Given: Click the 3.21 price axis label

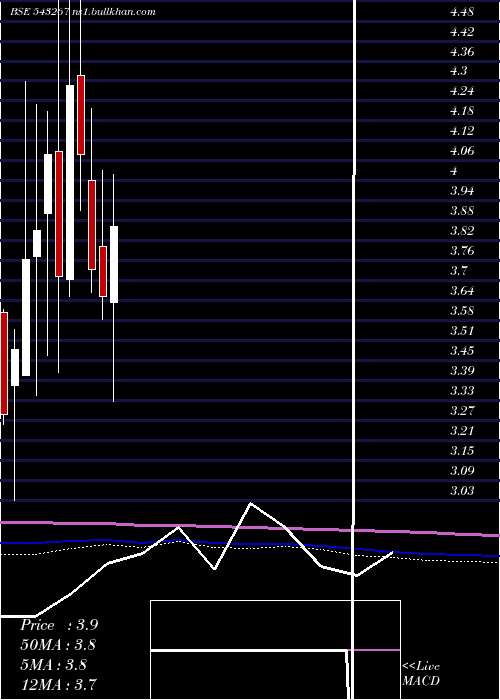Looking at the screenshot, I should coord(462,430).
